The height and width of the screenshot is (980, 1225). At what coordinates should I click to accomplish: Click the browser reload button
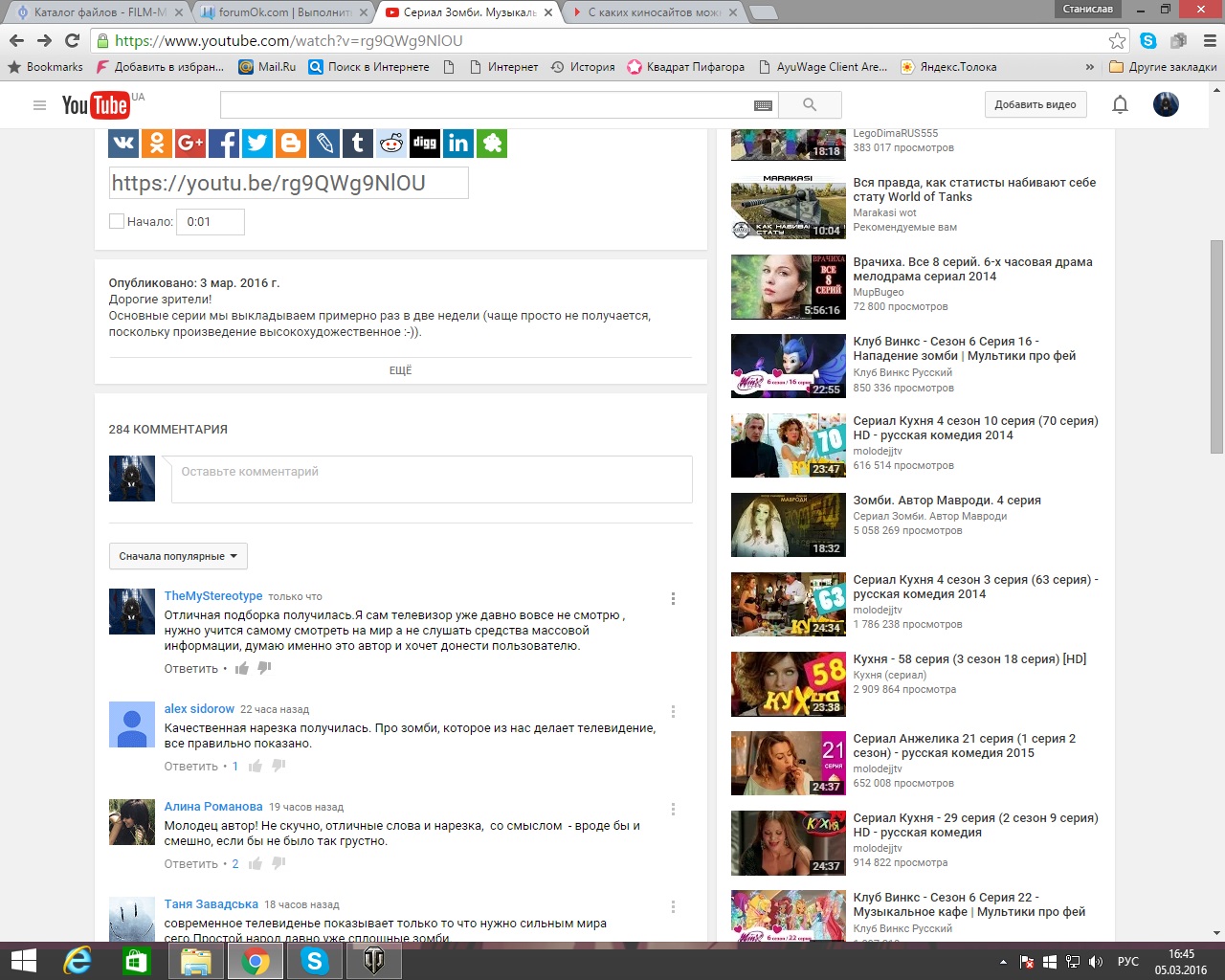[x=72, y=40]
